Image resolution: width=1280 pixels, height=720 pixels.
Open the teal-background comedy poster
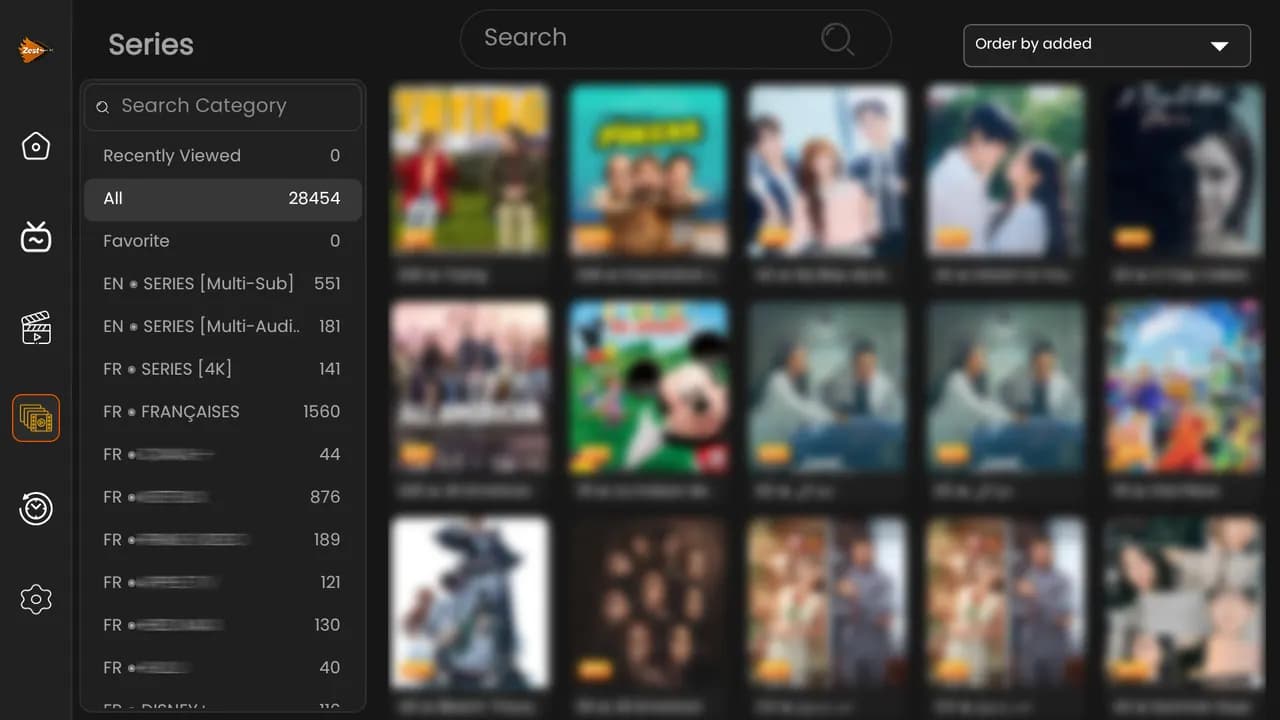(649, 170)
